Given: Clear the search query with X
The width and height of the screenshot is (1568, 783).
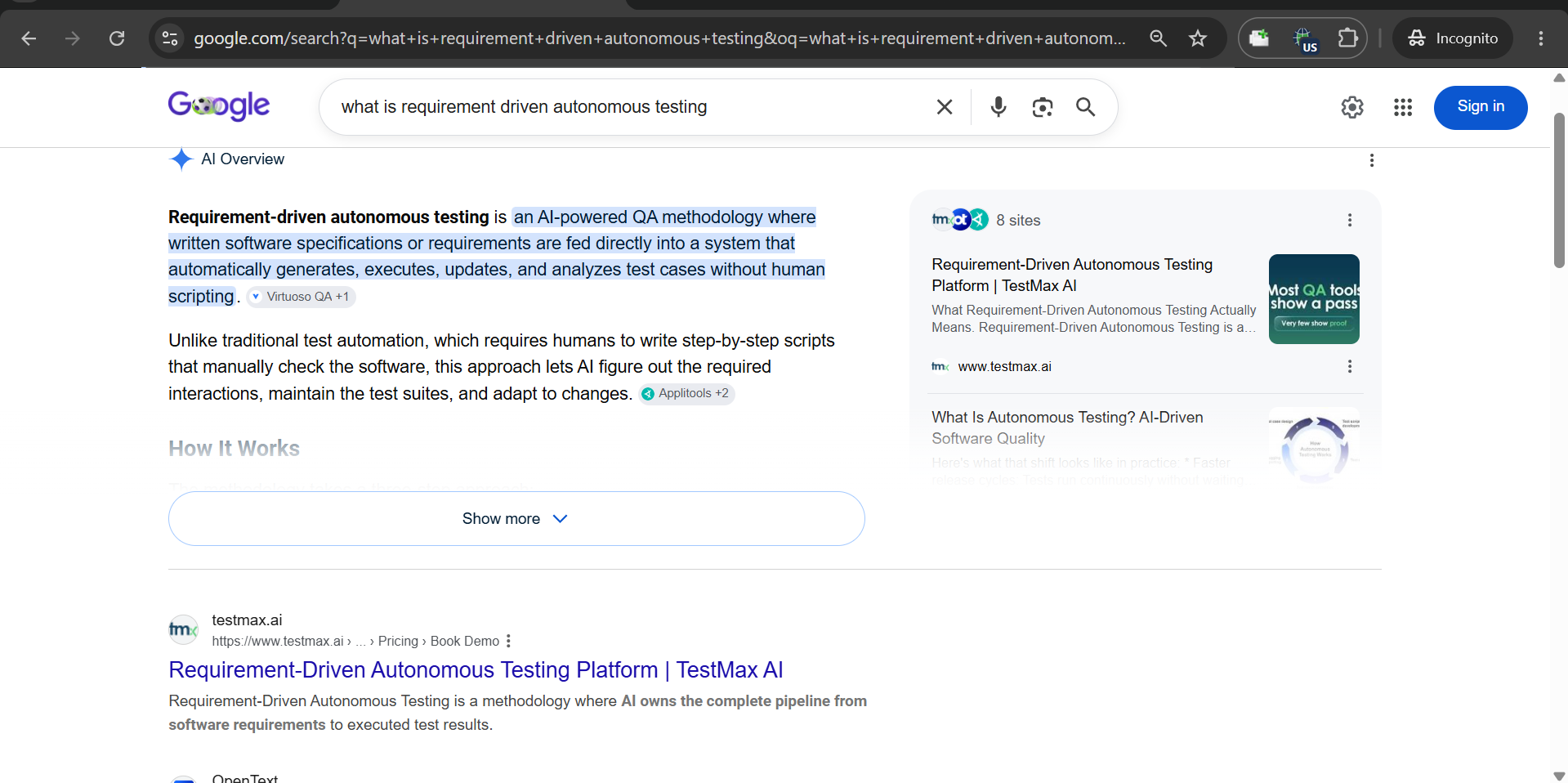Looking at the screenshot, I should 945,107.
